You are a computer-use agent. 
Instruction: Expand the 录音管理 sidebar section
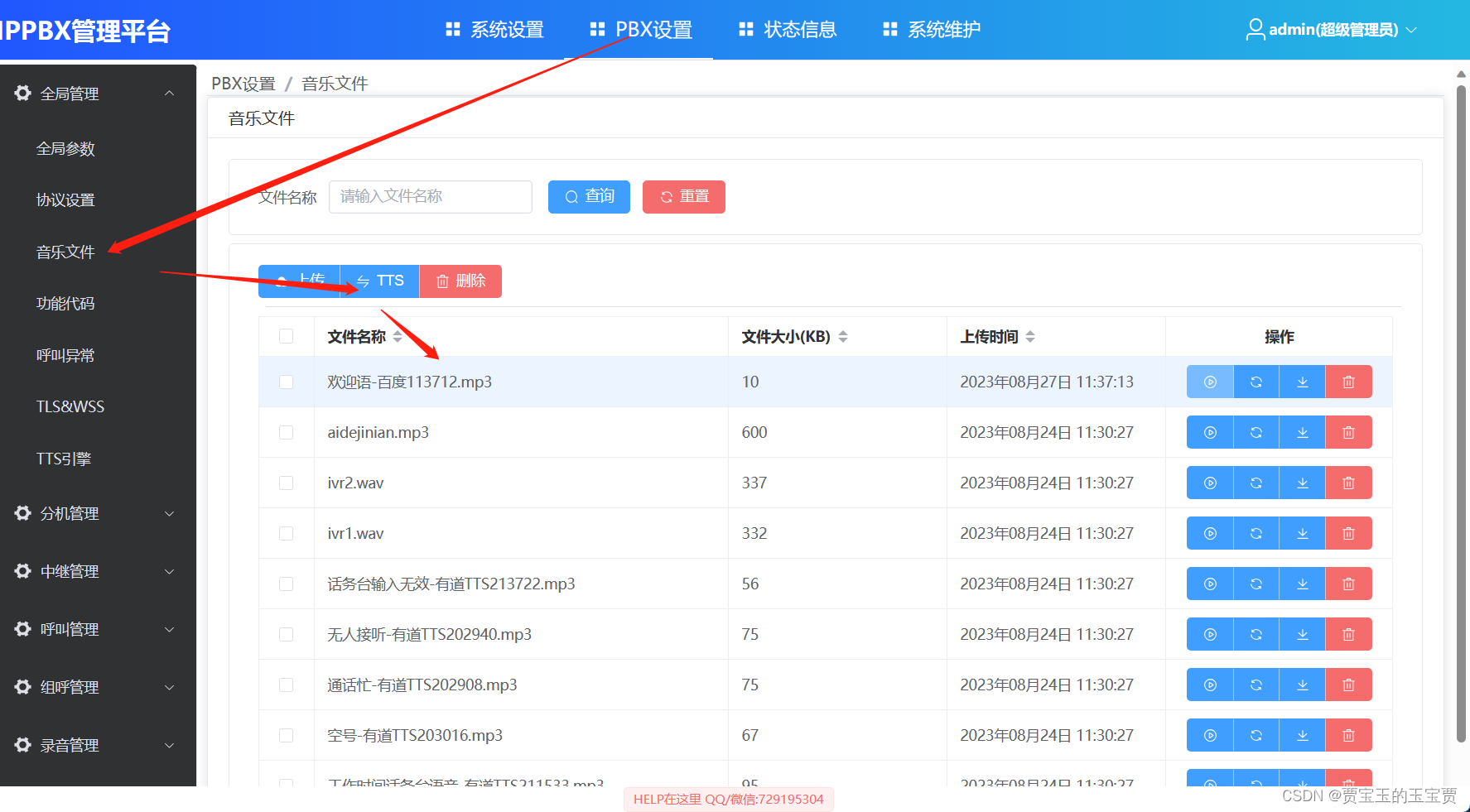point(98,745)
